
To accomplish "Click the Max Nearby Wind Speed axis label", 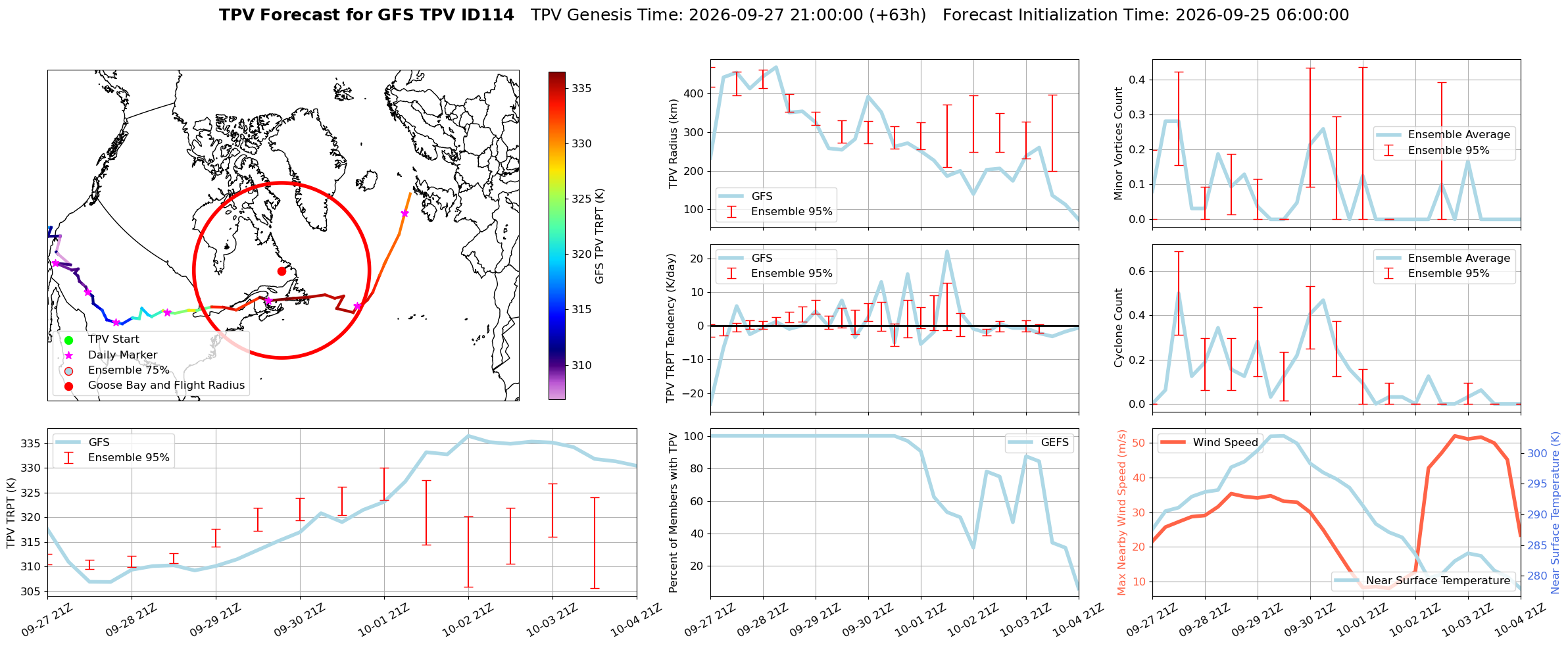I will pos(1121,512).
